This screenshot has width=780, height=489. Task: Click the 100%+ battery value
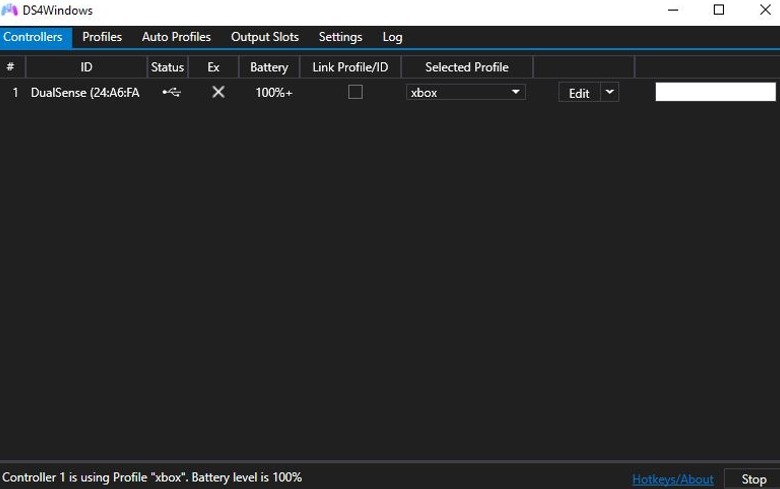point(274,93)
